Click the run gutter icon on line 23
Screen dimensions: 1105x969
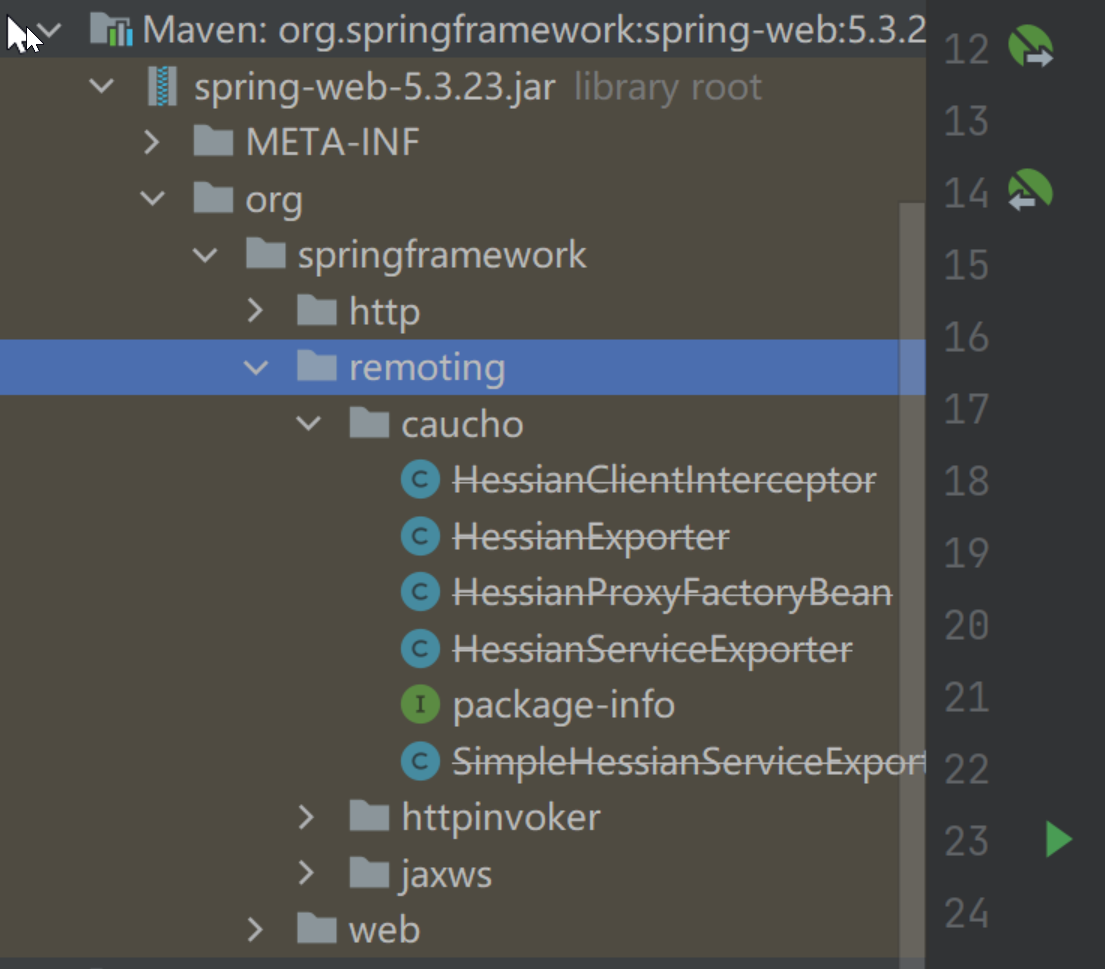click(x=1058, y=839)
